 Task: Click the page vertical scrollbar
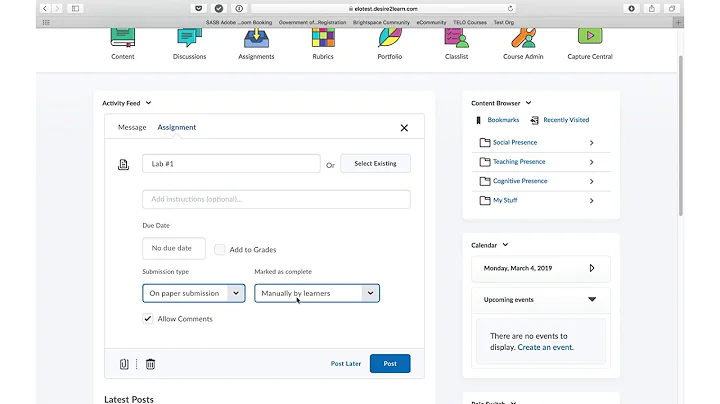pos(681,135)
